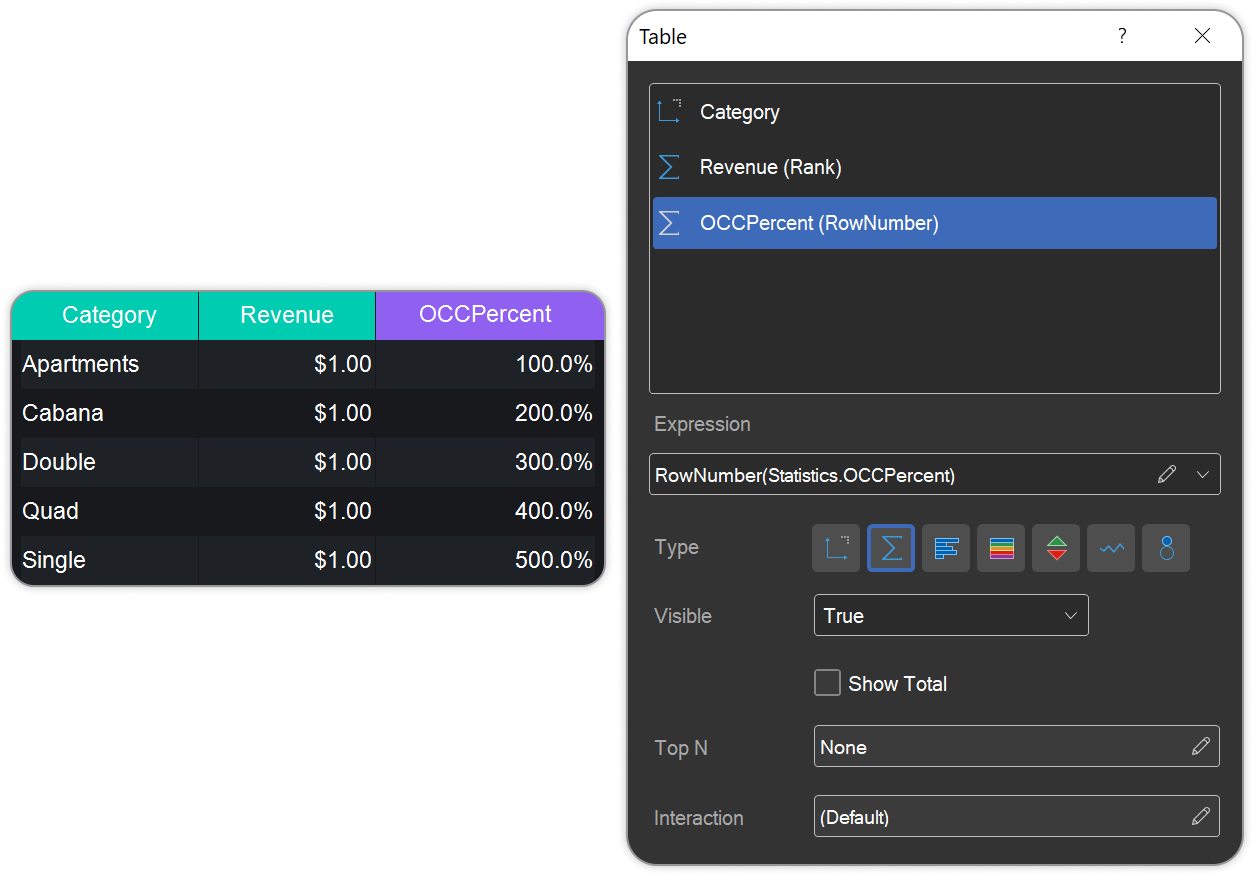Click the 100.0% OCCPercent value
1254x876 pixels.
tap(554, 364)
